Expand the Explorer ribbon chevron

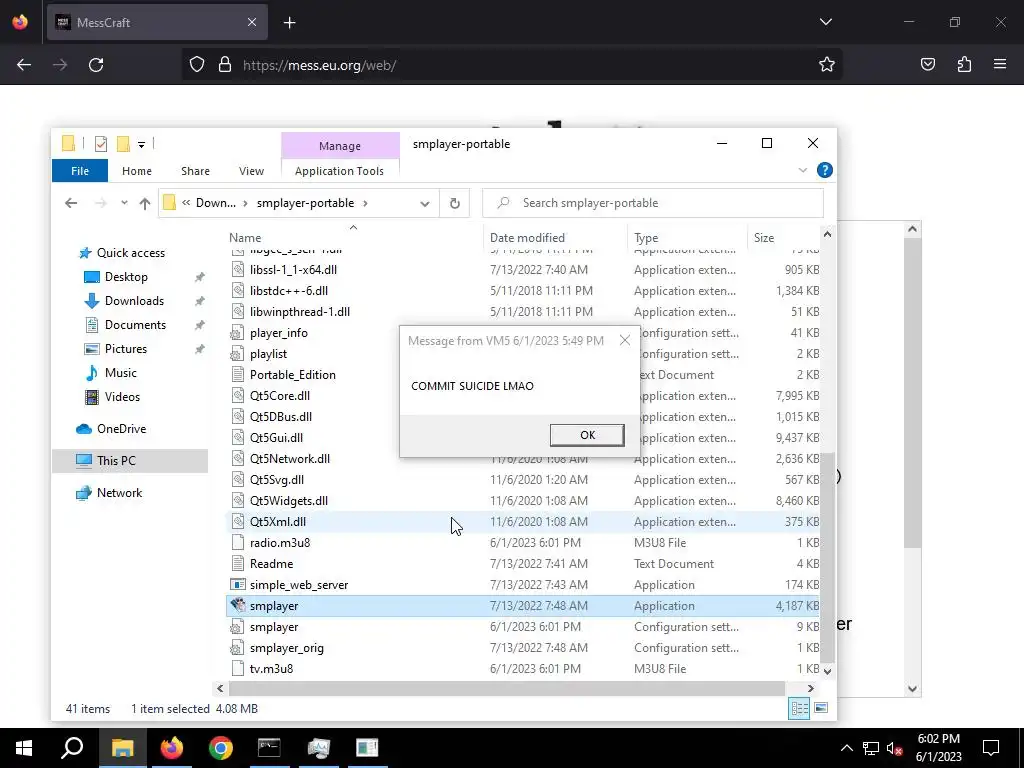[x=803, y=170]
